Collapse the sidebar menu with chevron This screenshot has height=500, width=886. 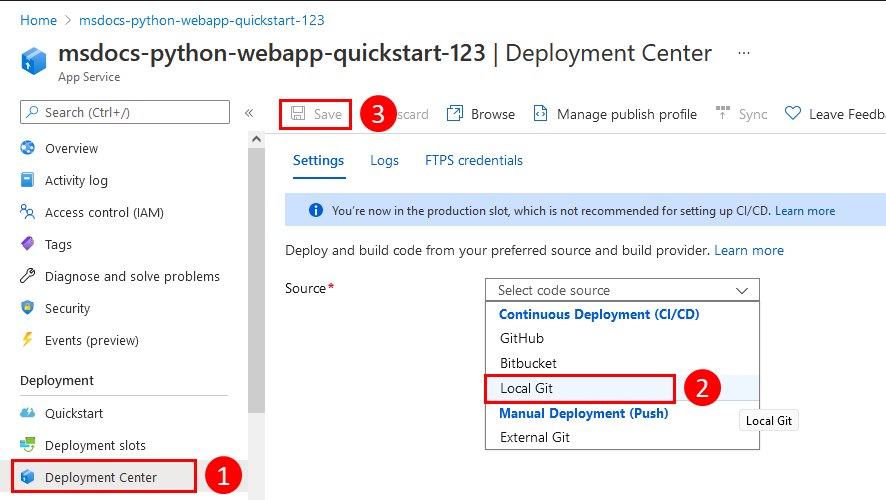[x=249, y=113]
